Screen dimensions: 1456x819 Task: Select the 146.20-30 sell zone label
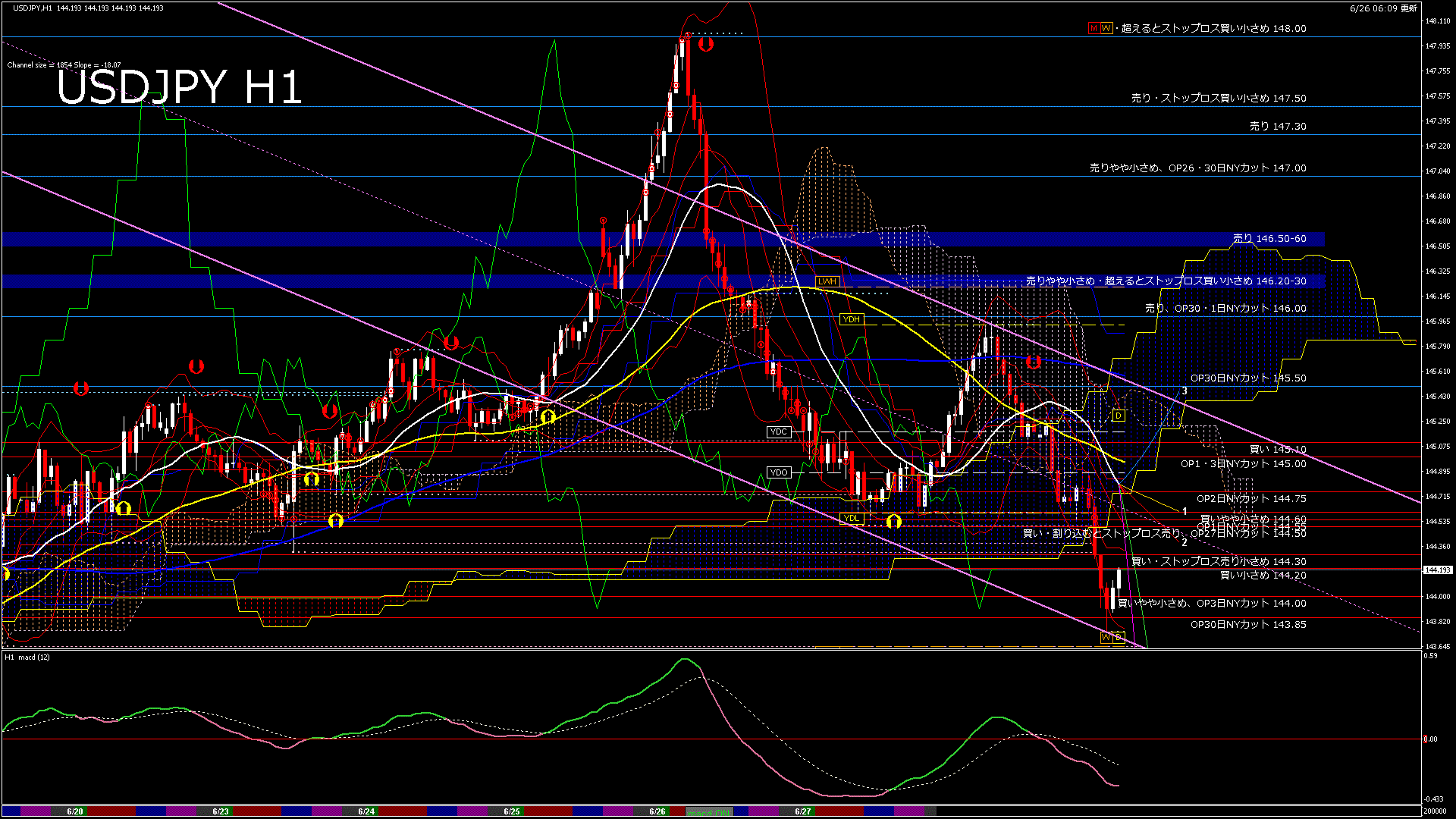(x=1166, y=281)
